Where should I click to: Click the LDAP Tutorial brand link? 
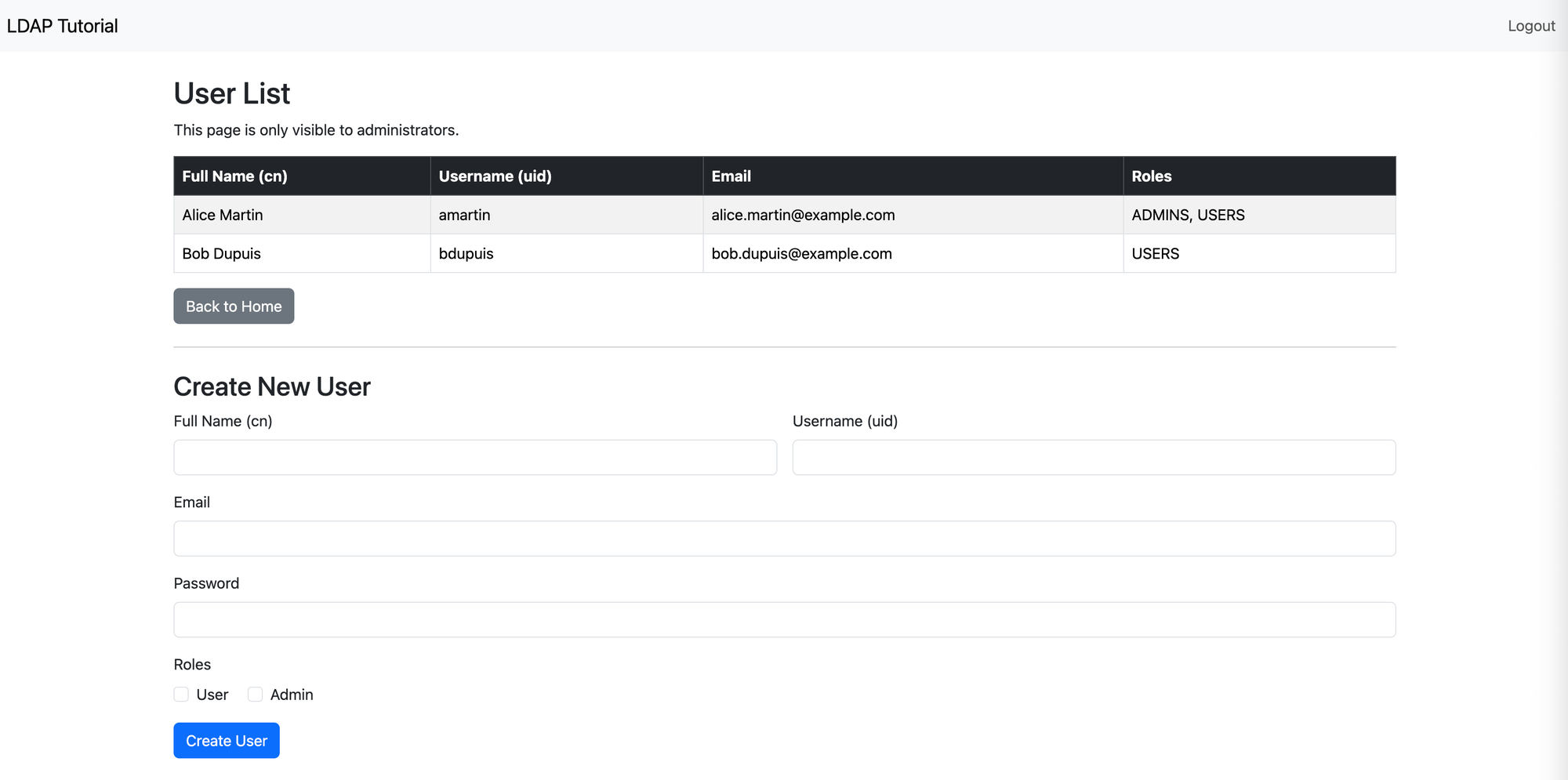point(63,26)
